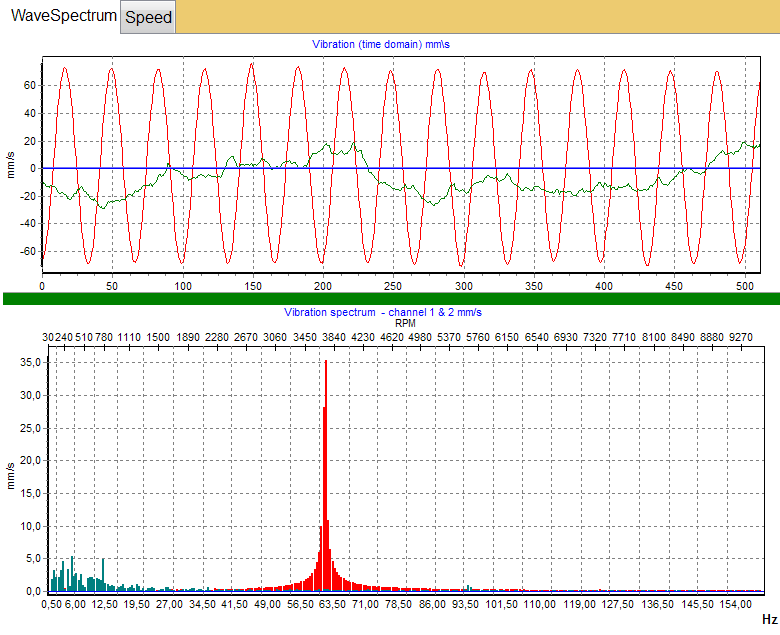Click the Hz axis unit label
780x635 pixels.
770,619
